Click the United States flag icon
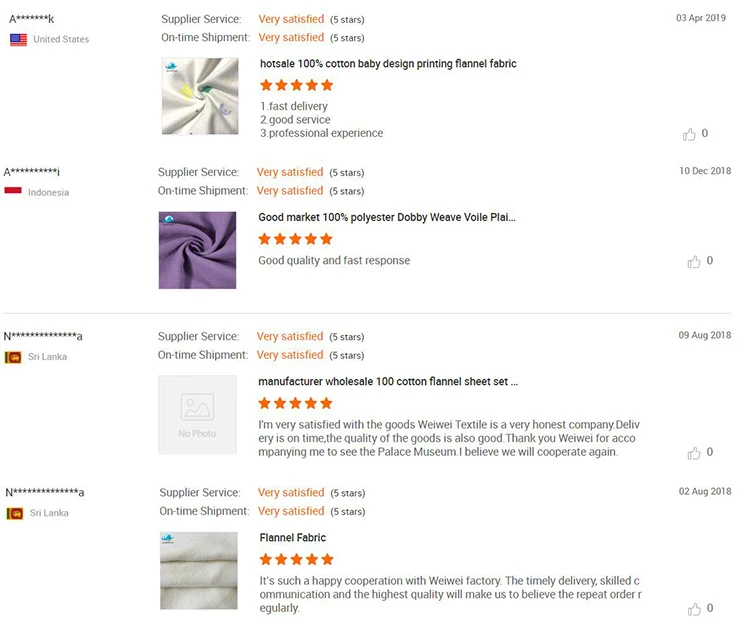This screenshot has height=634, width=750. [x=18, y=40]
